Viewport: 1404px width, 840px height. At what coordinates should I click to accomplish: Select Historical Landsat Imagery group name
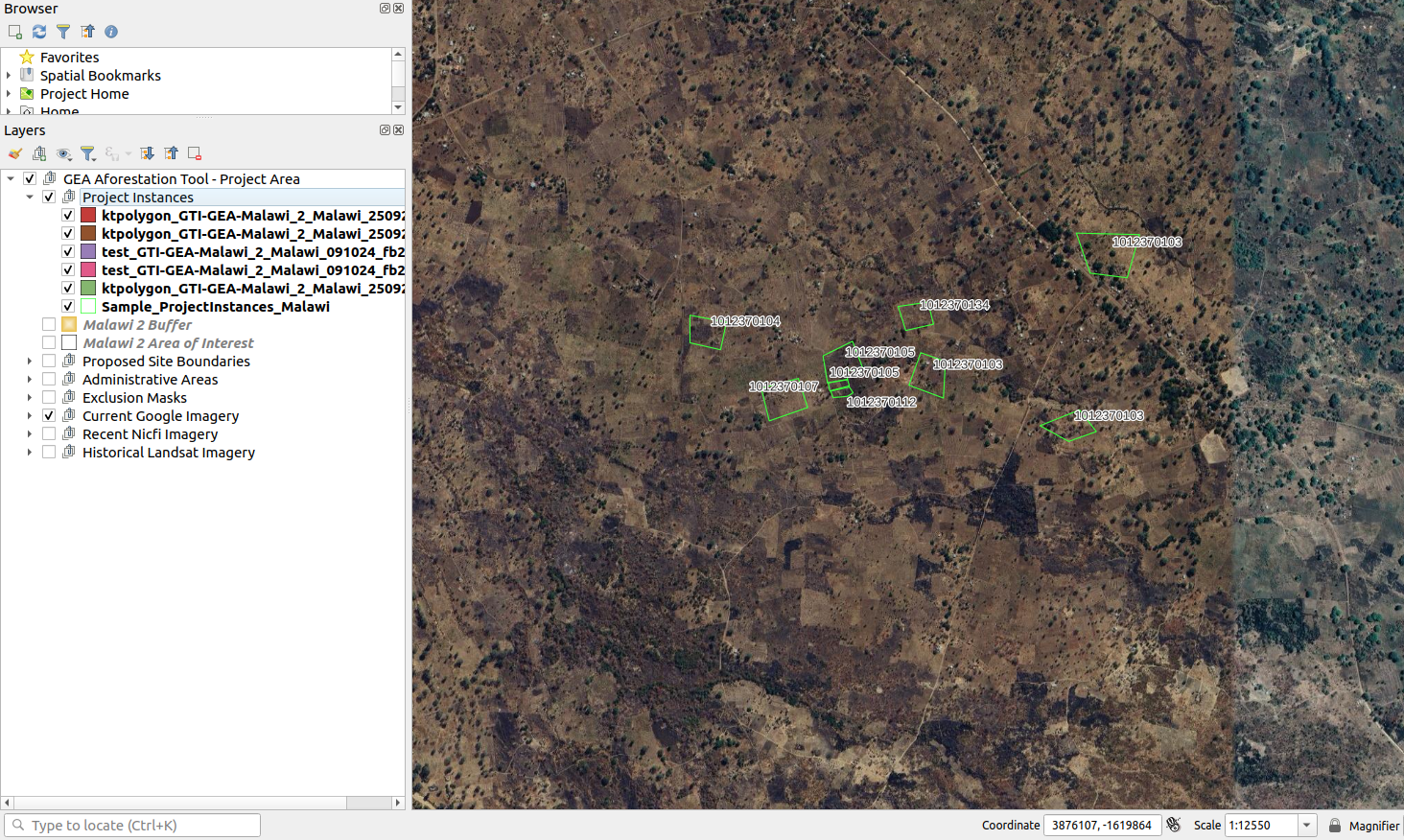point(169,453)
